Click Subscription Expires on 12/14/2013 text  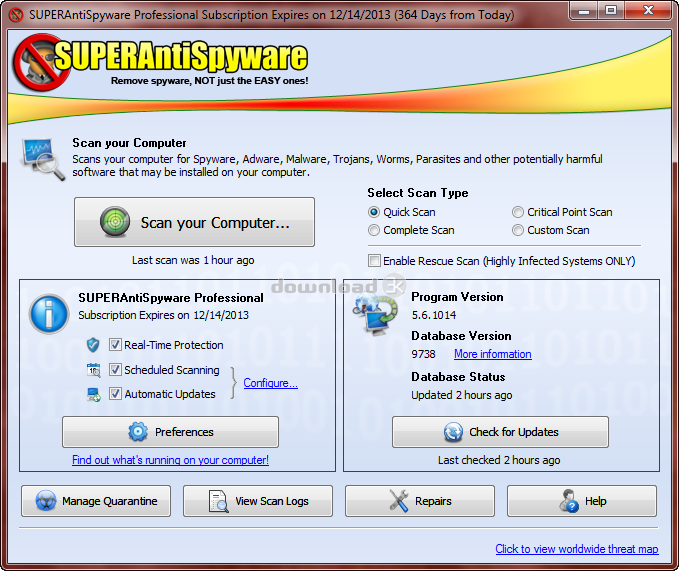[x=163, y=315]
